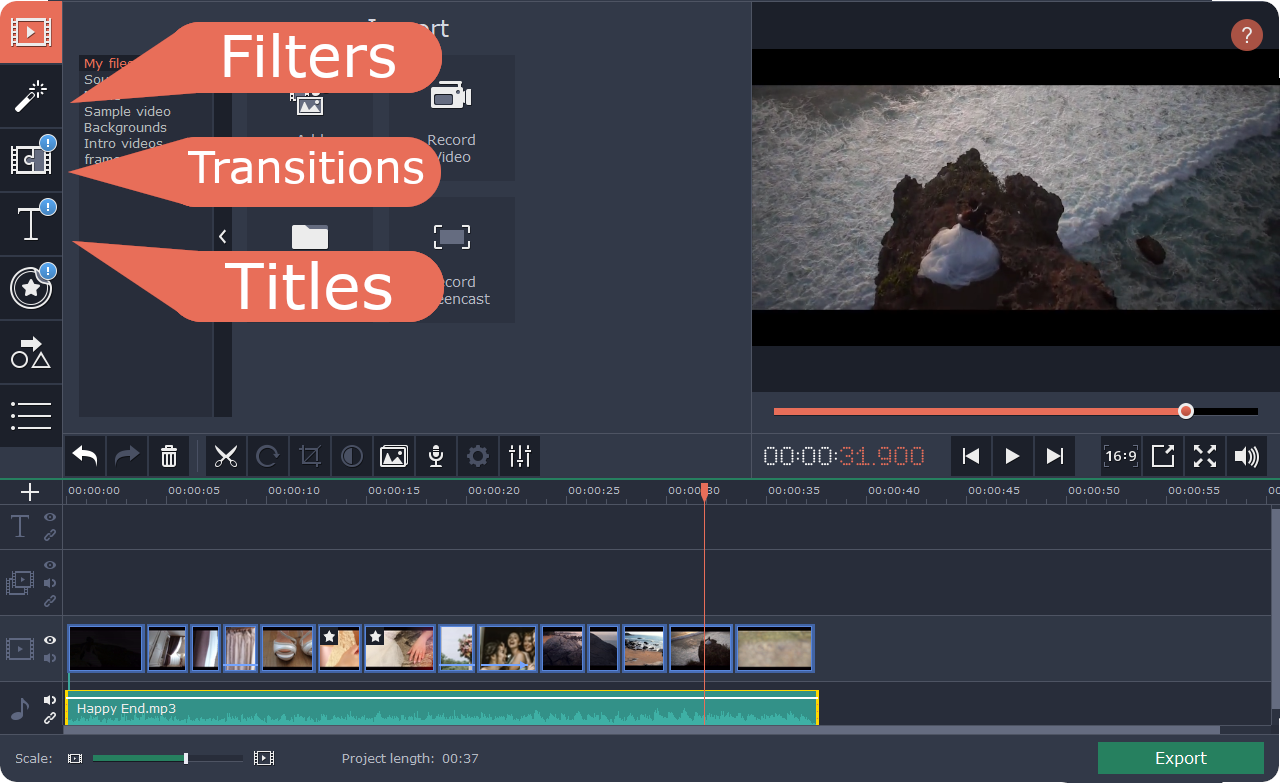Viewport: 1280px width, 783px height.
Task: Mute the audio track speaker toggle
Action: click(x=49, y=698)
